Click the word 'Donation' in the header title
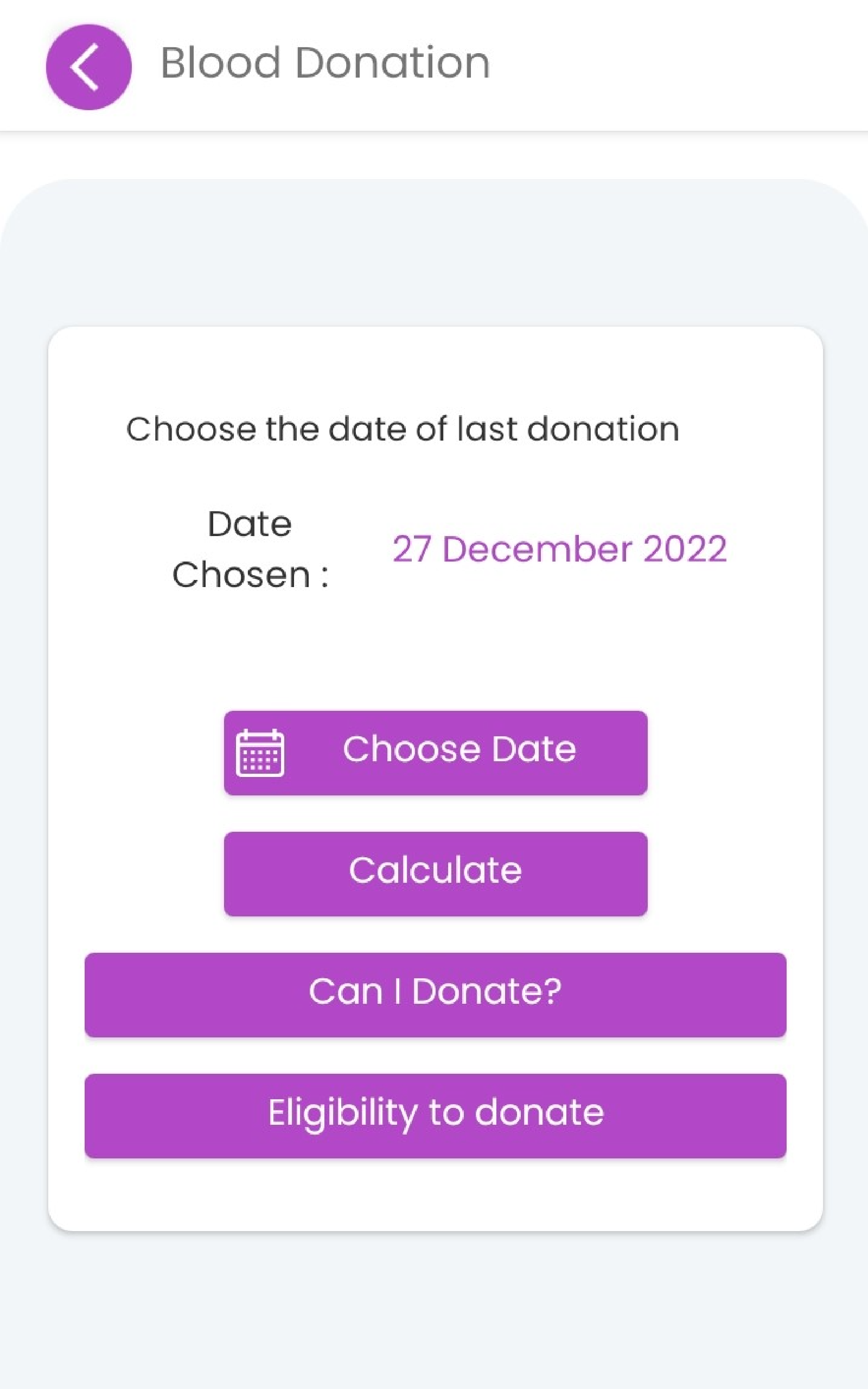Screen dimensions: 868x1389 (393, 62)
